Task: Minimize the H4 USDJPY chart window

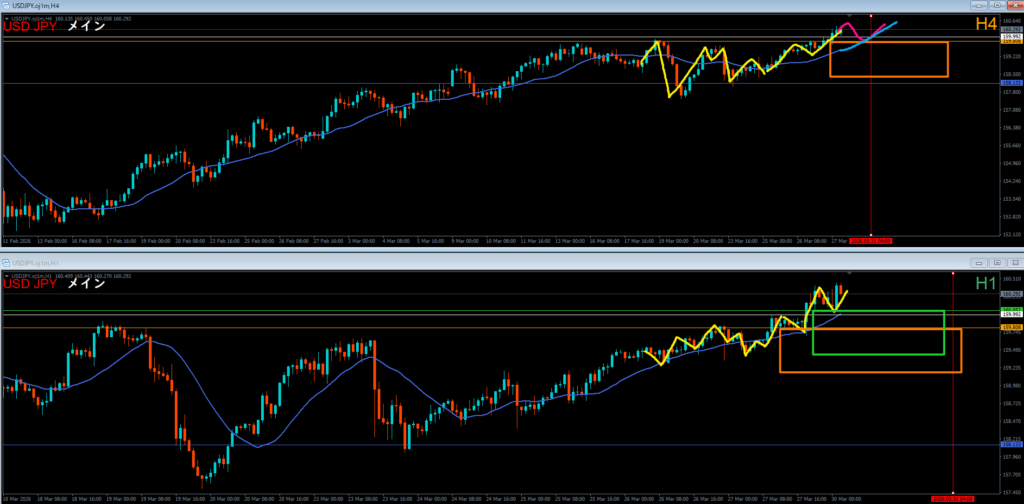Action: [977, 6]
